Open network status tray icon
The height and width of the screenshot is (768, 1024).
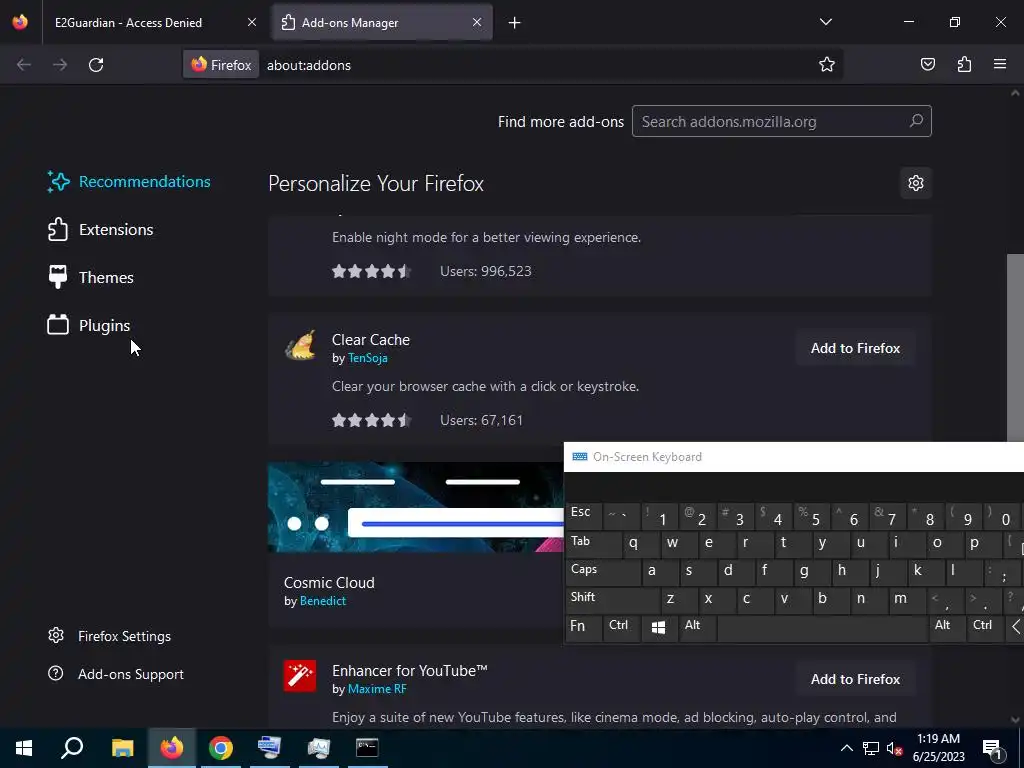point(871,748)
